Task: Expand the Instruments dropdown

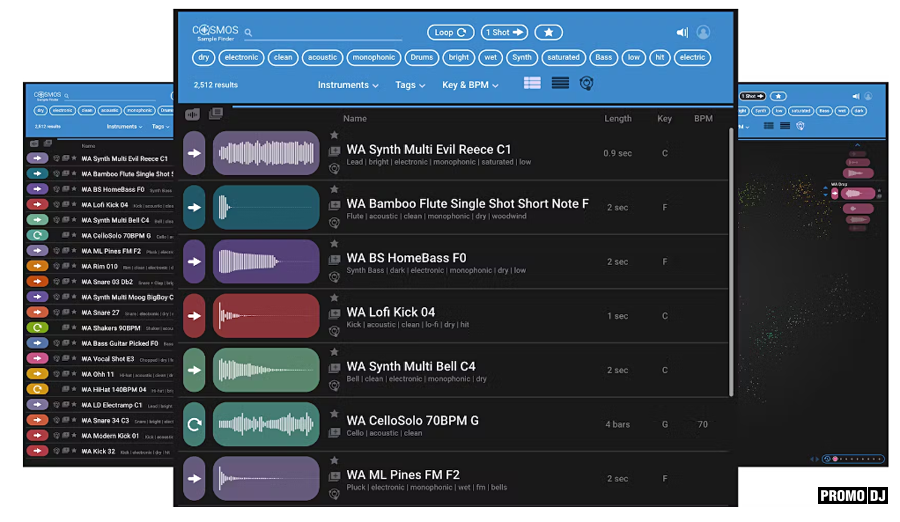Action: tap(348, 85)
